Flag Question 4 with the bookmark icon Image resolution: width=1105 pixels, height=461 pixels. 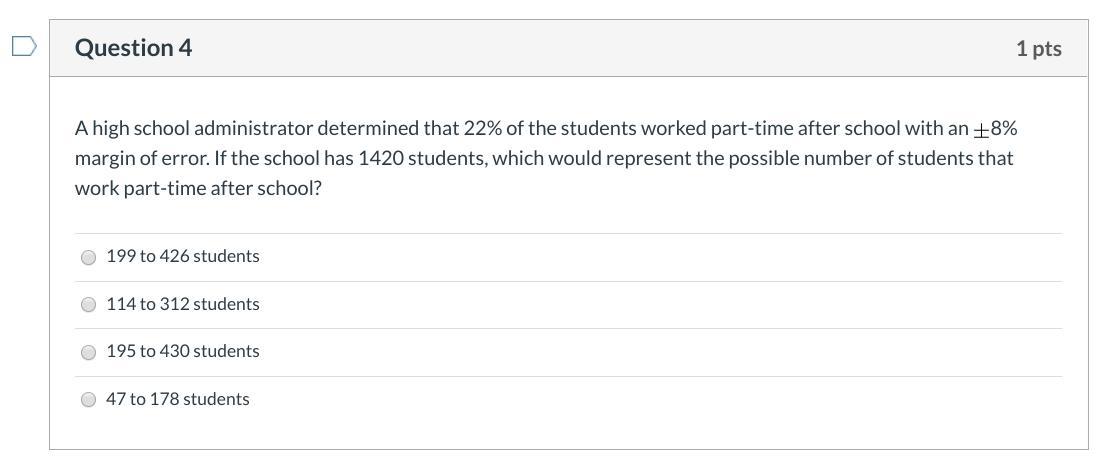click(24, 47)
